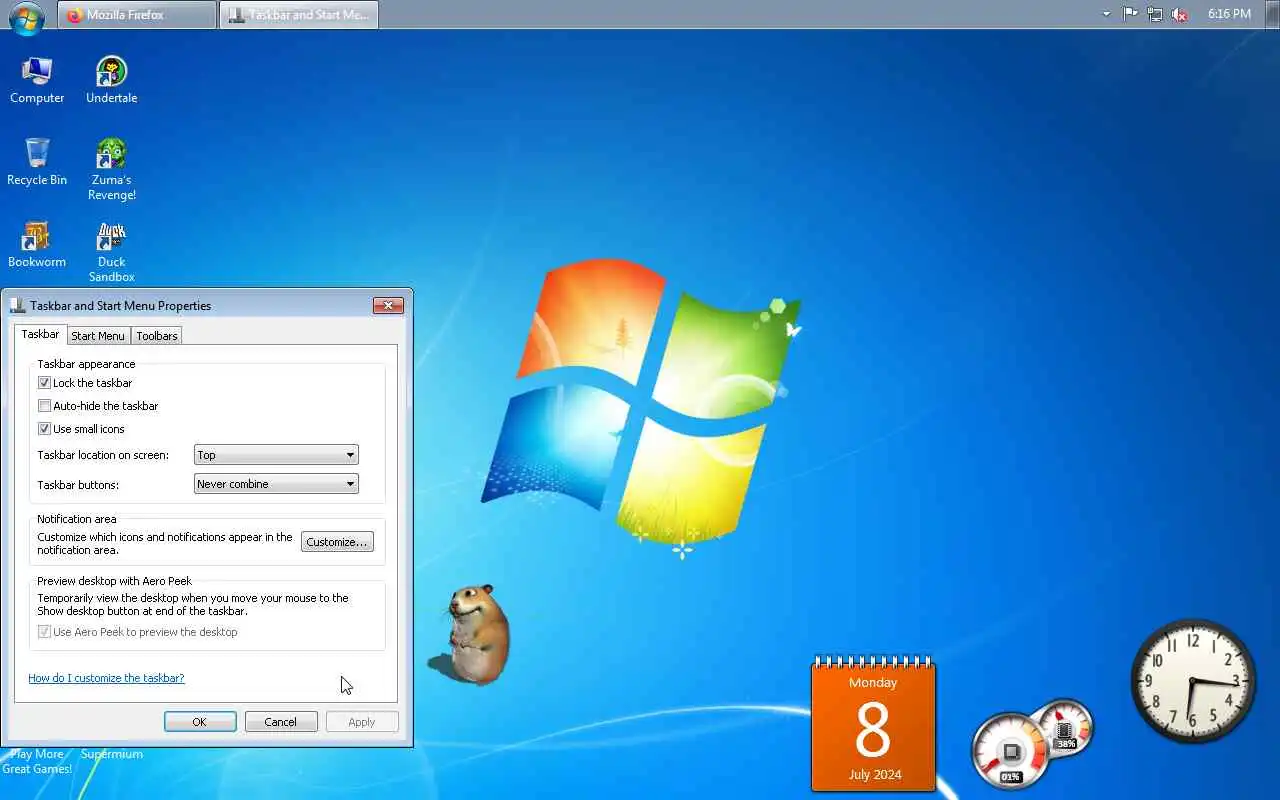Click the calendar gadget showing Monday 8
Screen dimensions: 1280x800
tap(873, 723)
